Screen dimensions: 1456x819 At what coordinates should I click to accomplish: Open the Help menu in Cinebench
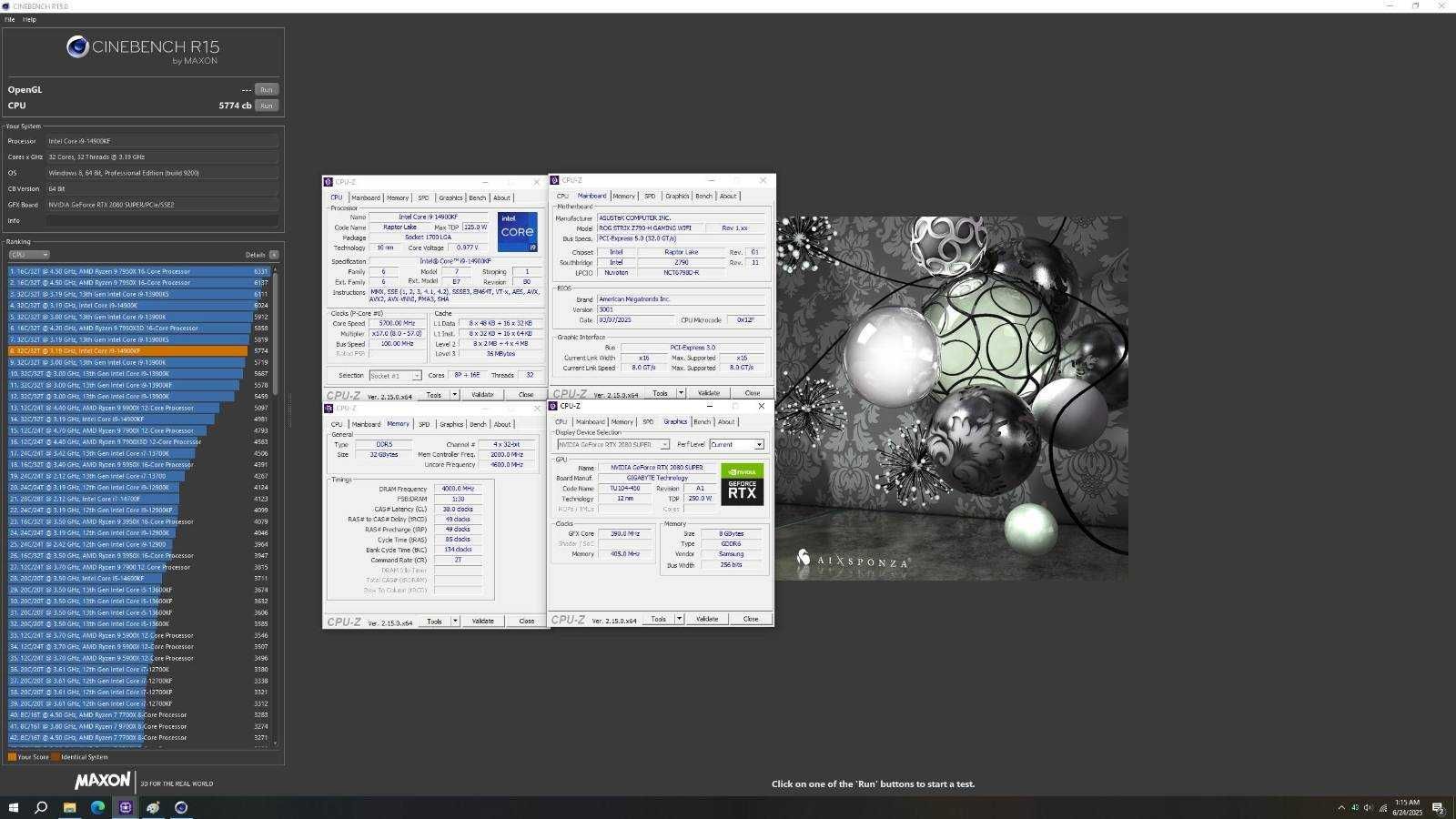pyautogui.click(x=29, y=19)
